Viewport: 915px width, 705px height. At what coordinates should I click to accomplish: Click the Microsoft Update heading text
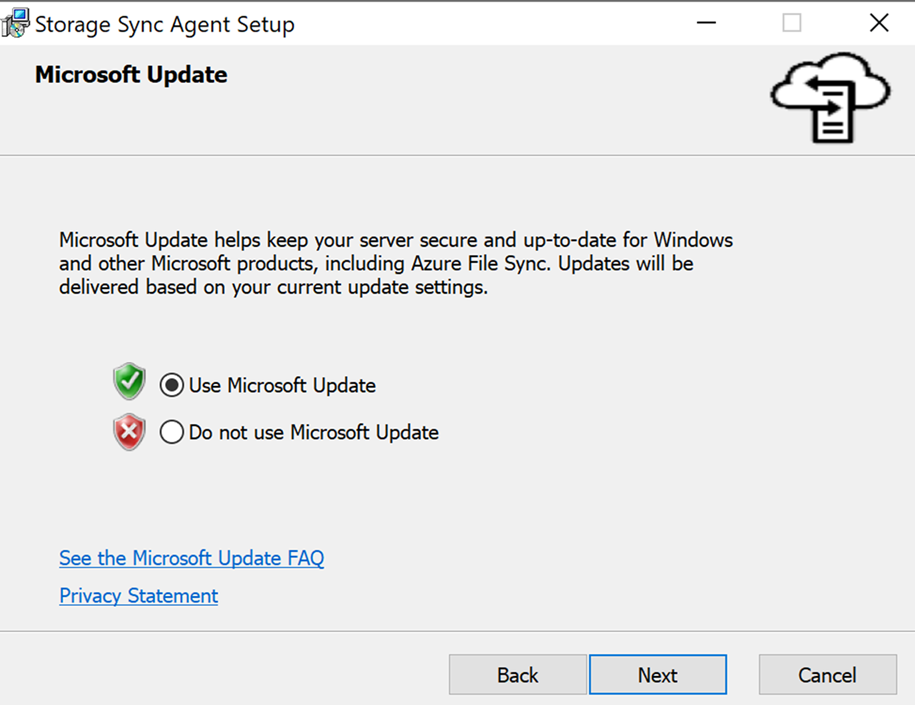(x=130, y=74)
